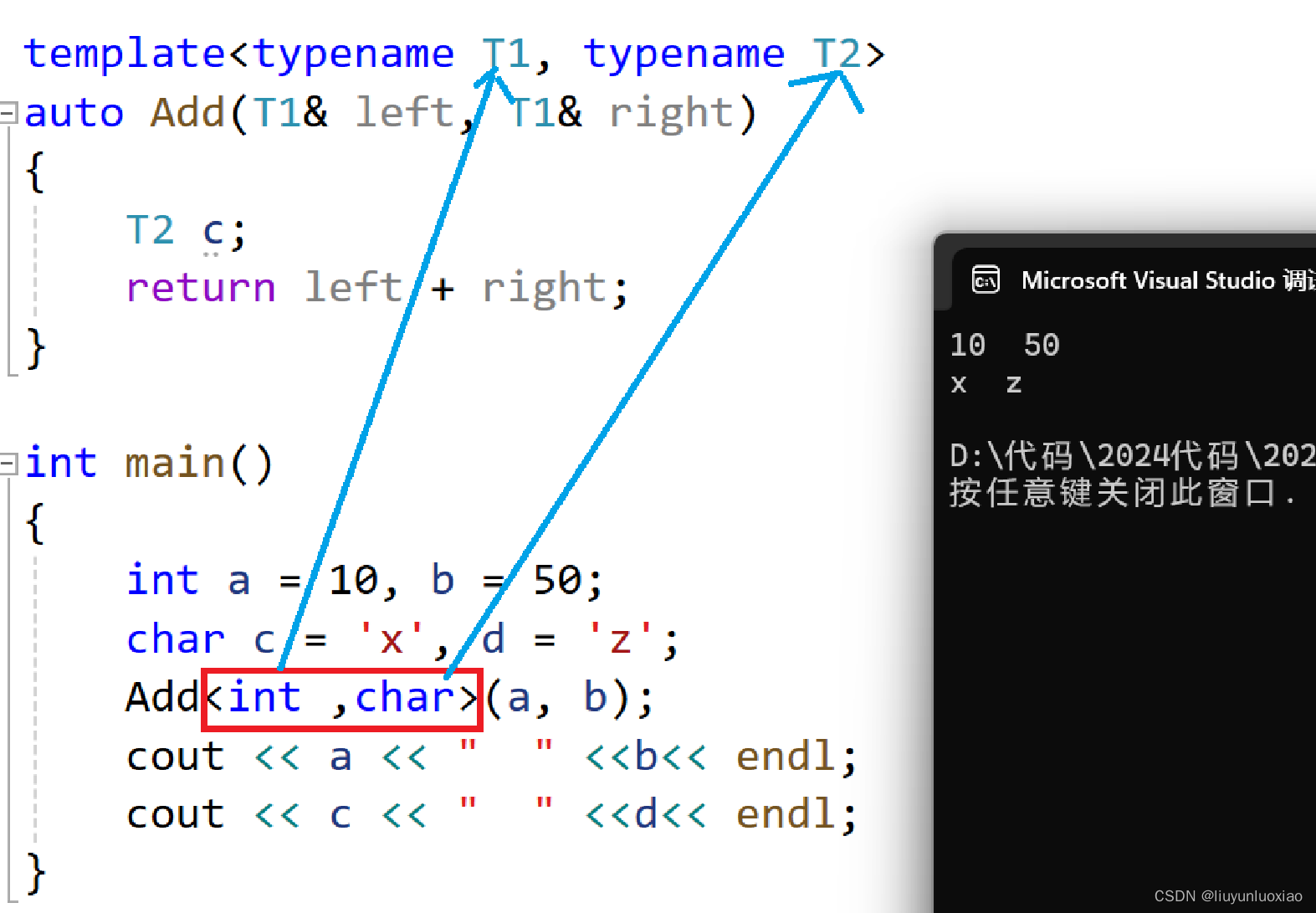Image resolution: width=1316 pixels, height=913 pixels.
Task: Click the function name 'Add' in its definition
Action: pos(188,113)
